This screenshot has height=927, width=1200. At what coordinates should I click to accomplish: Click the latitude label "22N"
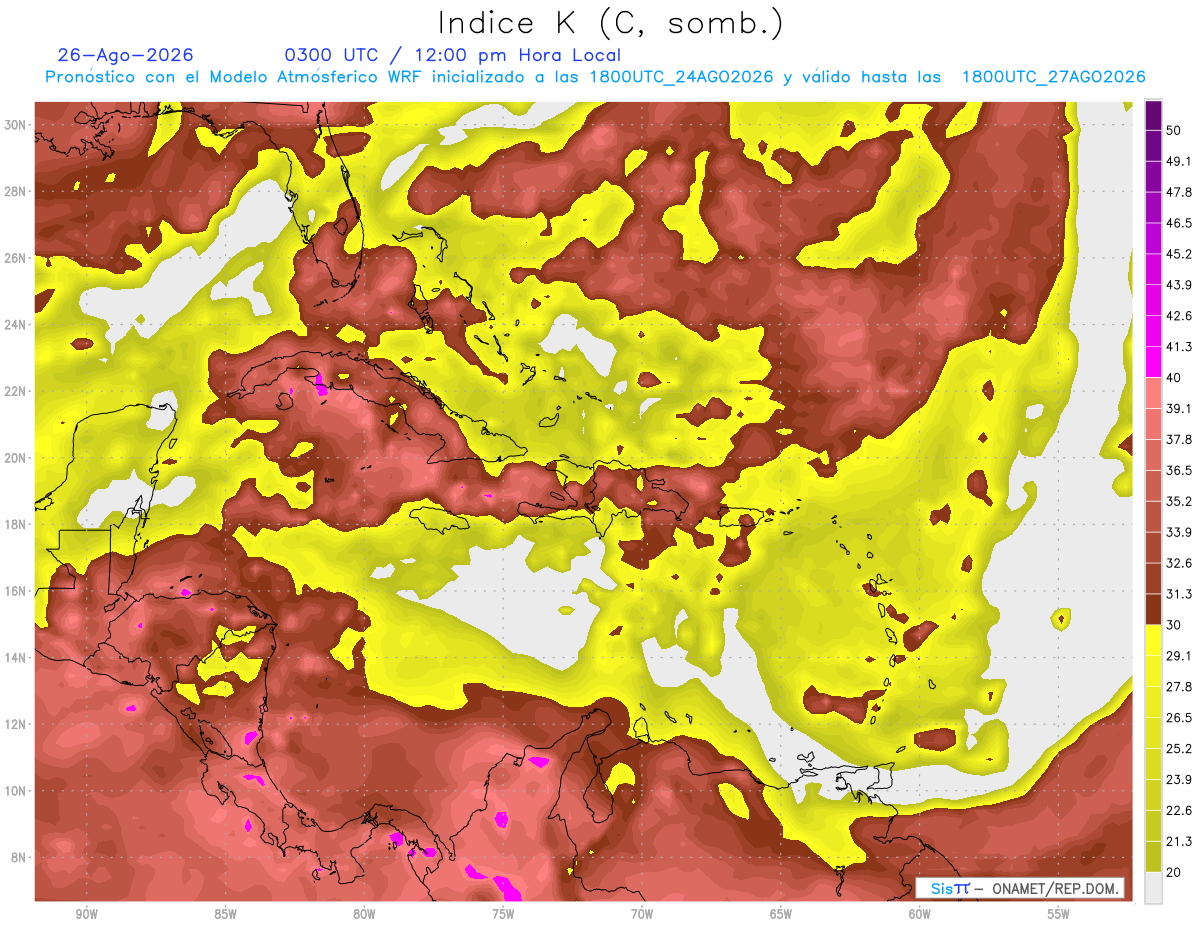click(x=15, y=391)
